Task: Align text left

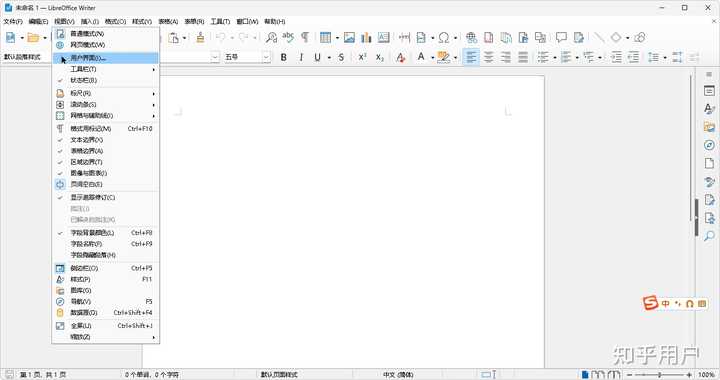Action: click(471, 57)
